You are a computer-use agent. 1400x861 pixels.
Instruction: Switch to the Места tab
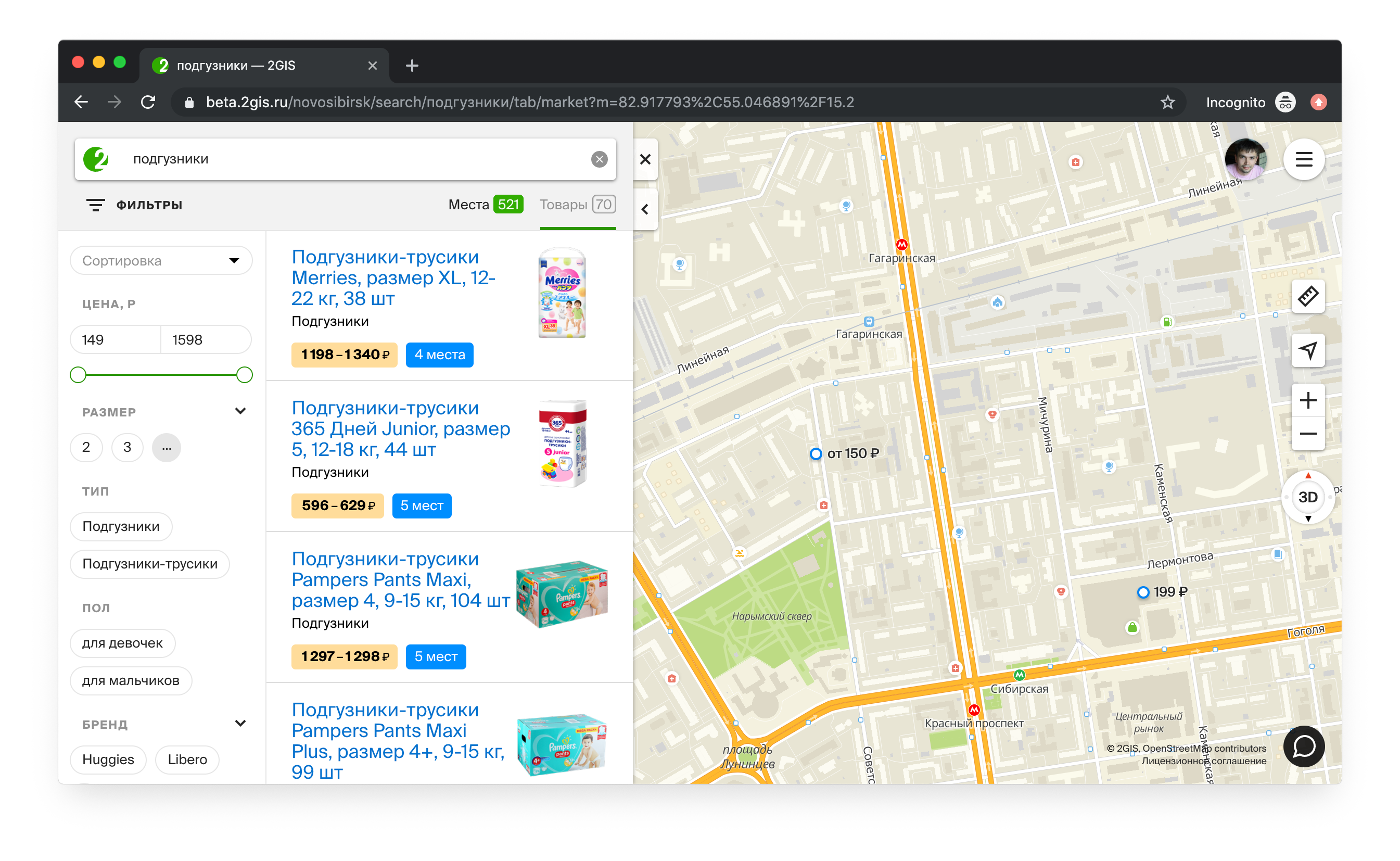point(485,205)
